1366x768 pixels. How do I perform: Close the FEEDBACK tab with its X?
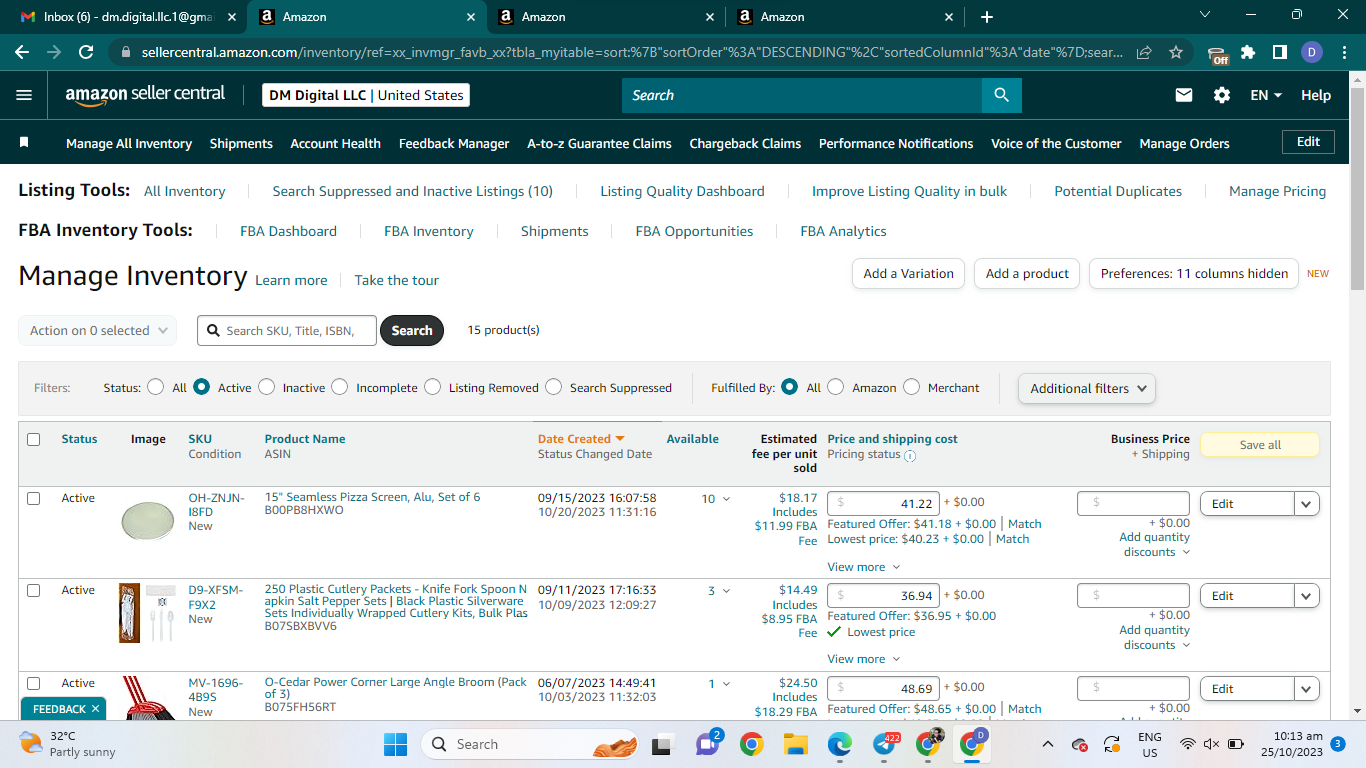pos(95,709)
